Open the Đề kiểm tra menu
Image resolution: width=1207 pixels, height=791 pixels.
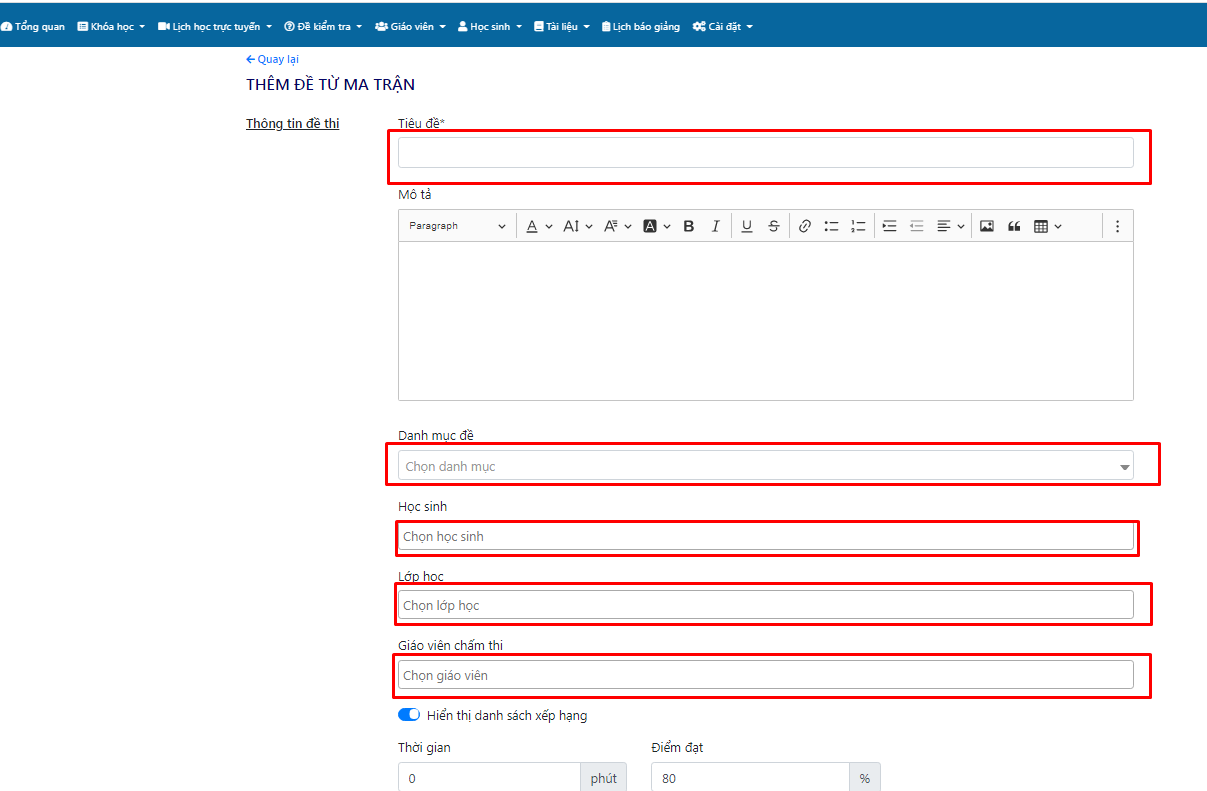point(323,26)
